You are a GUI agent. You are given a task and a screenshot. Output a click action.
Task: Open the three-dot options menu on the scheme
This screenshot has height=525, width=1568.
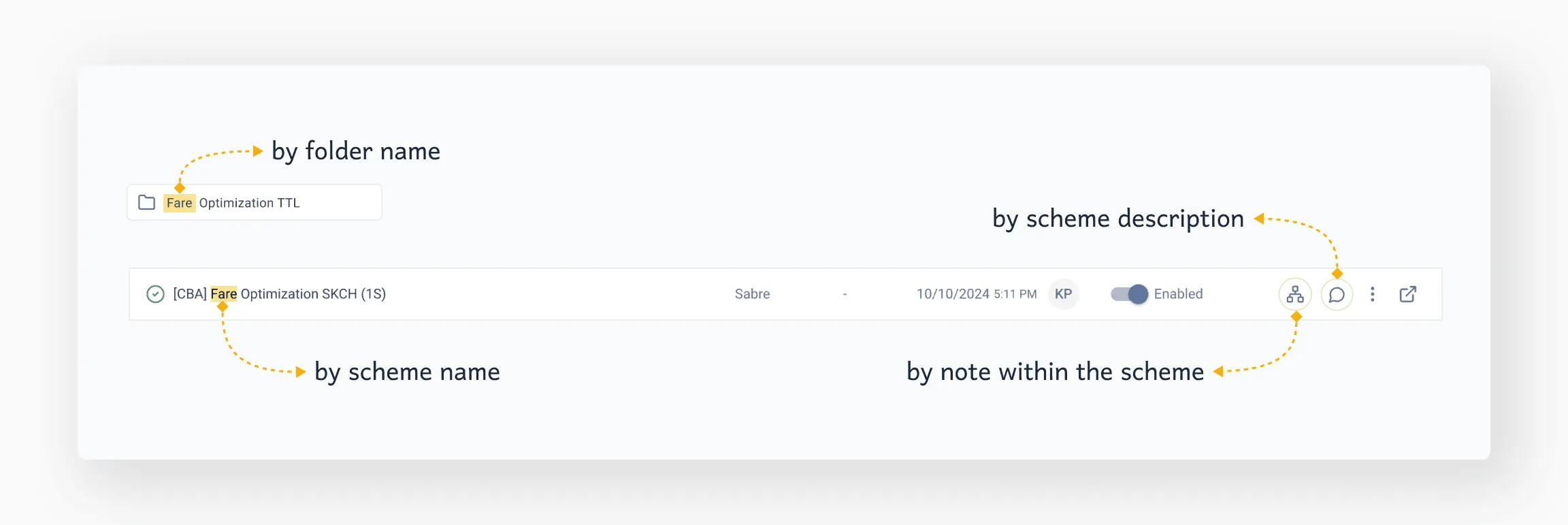1372,294
